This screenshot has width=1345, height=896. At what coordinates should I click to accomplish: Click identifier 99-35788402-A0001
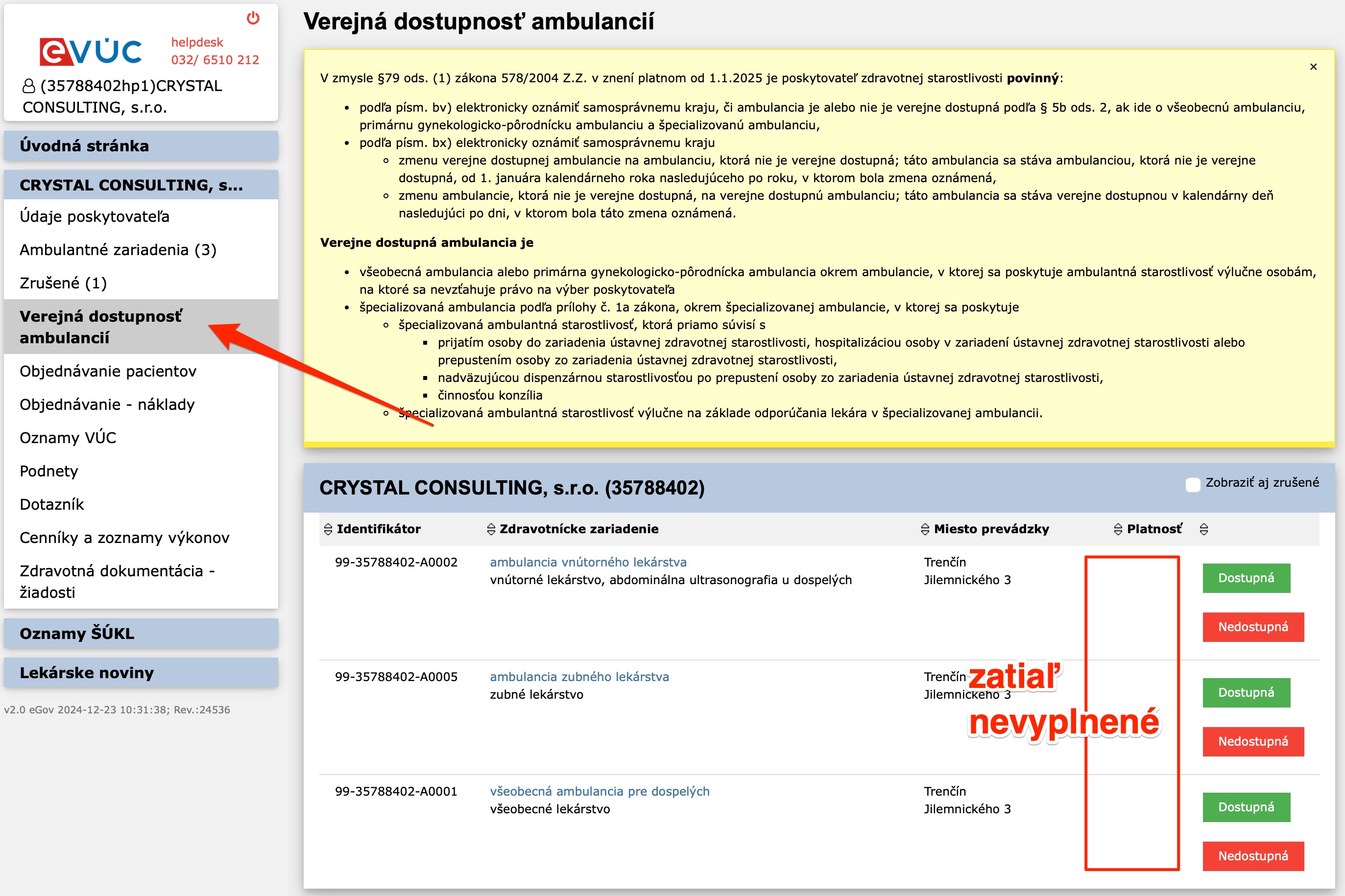[x=396, y=791]
